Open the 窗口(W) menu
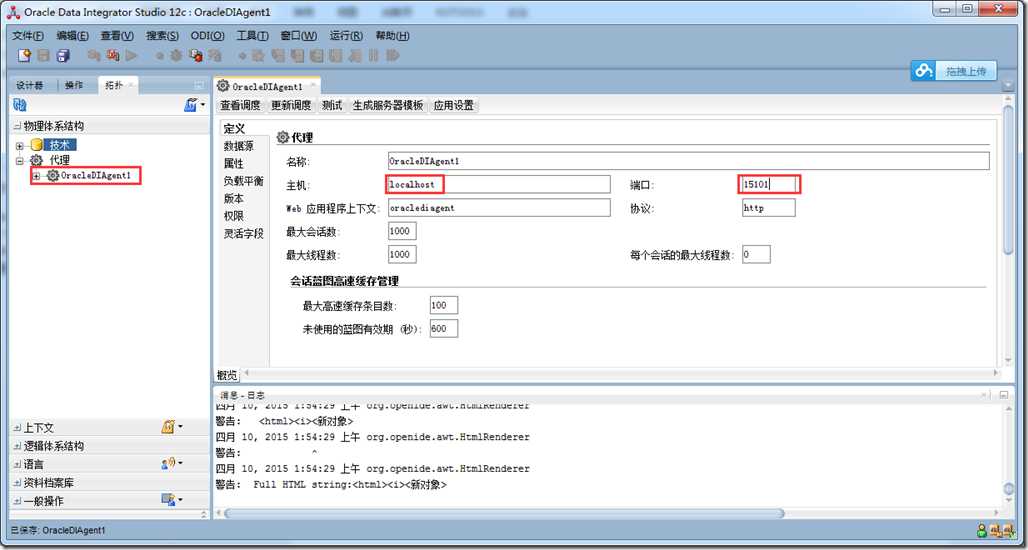Viewport: 1028px width, 550px height. point(298,36)
